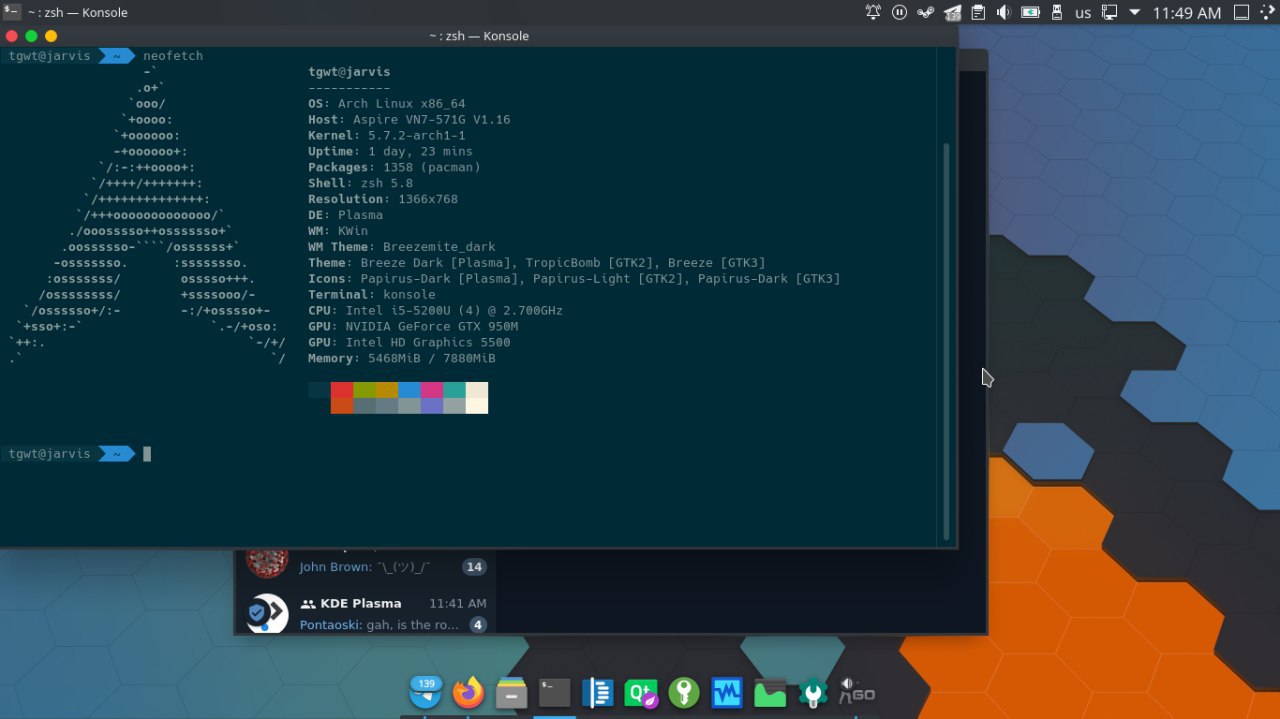Image resolution: width=1280 pixels, height=719 pixels.
Task: Open the wrench gear settings tool icon
Action: click(x=813, y=693)
